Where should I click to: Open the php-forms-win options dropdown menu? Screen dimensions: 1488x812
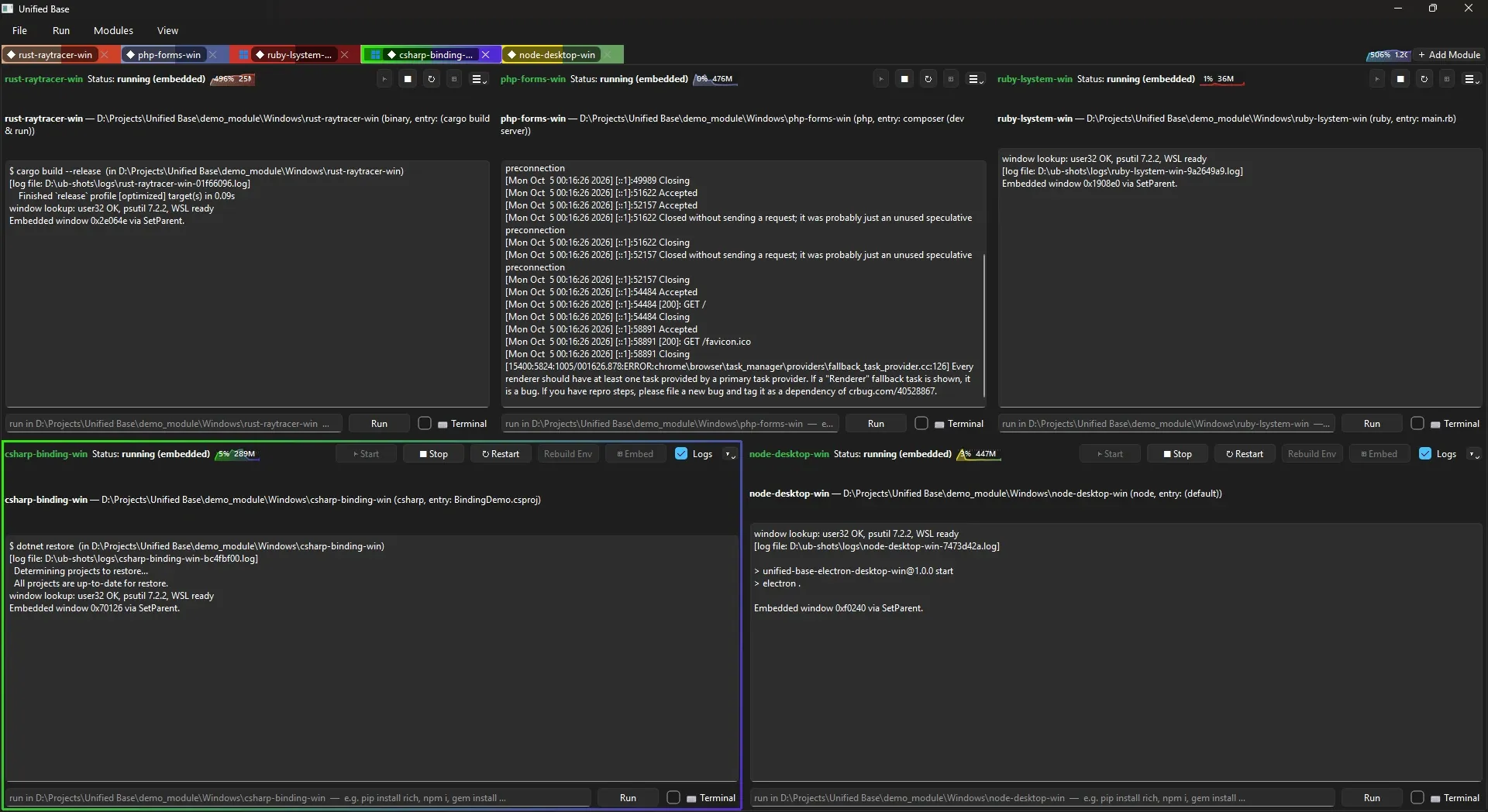click(x=976, y=79)
